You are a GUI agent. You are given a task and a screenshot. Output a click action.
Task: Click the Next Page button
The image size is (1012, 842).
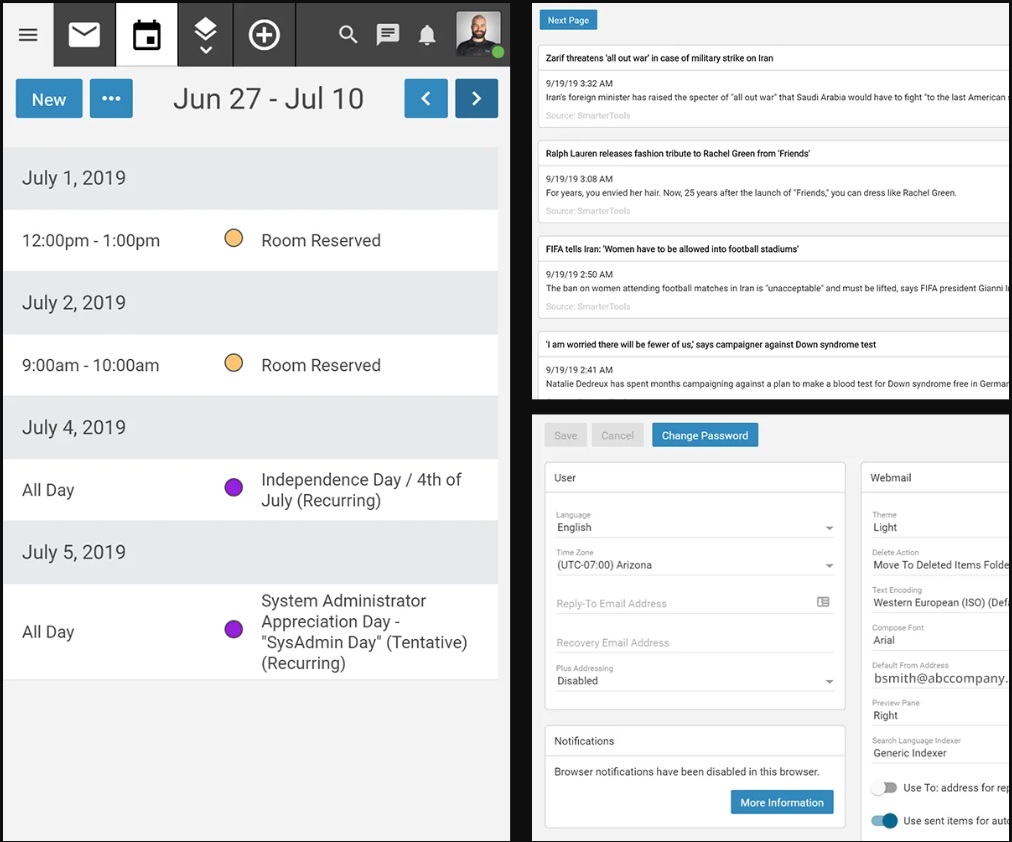(568, 19)
